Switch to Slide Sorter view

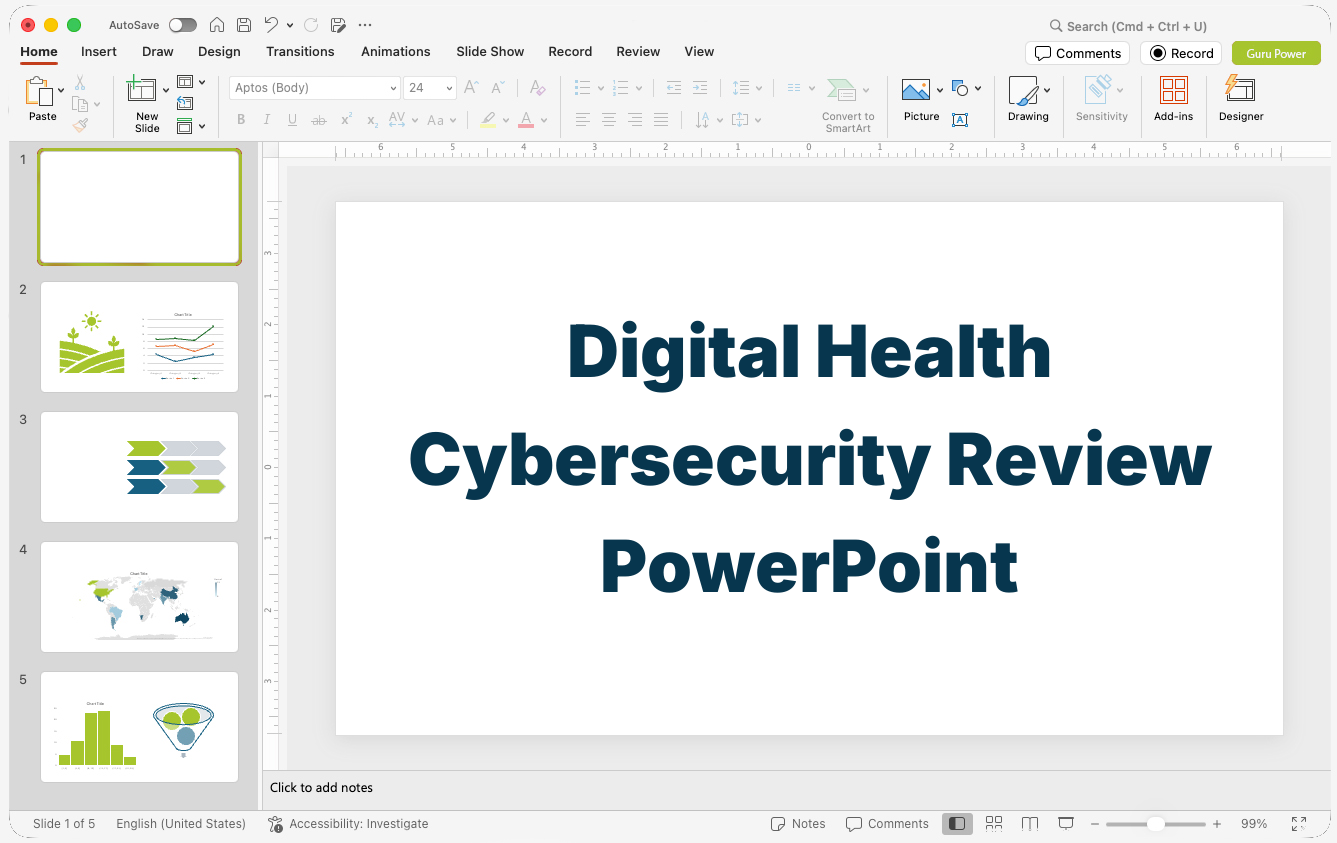click(994, 824)
